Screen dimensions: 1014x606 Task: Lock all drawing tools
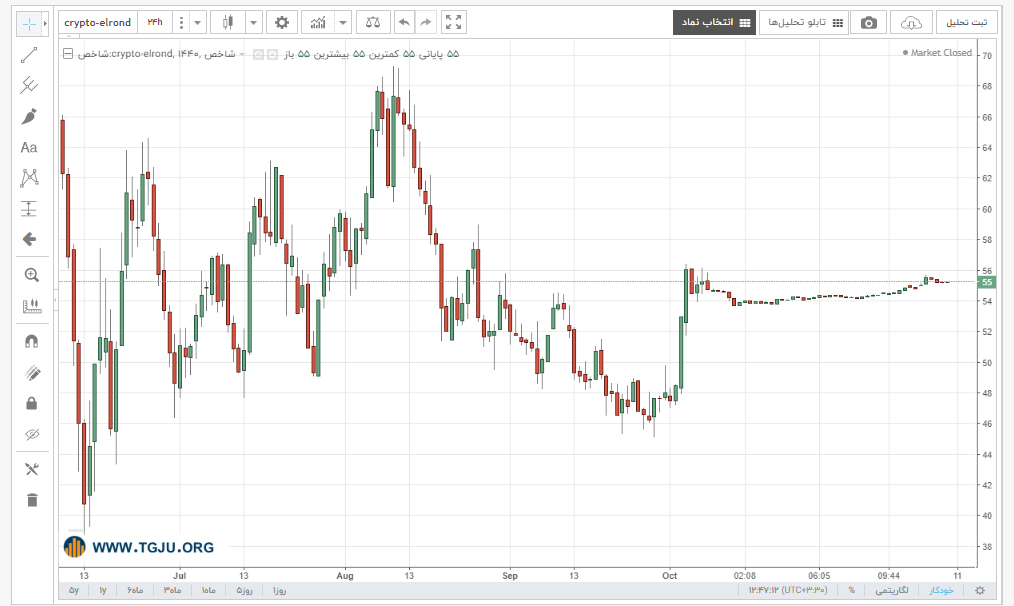point(32,404)
